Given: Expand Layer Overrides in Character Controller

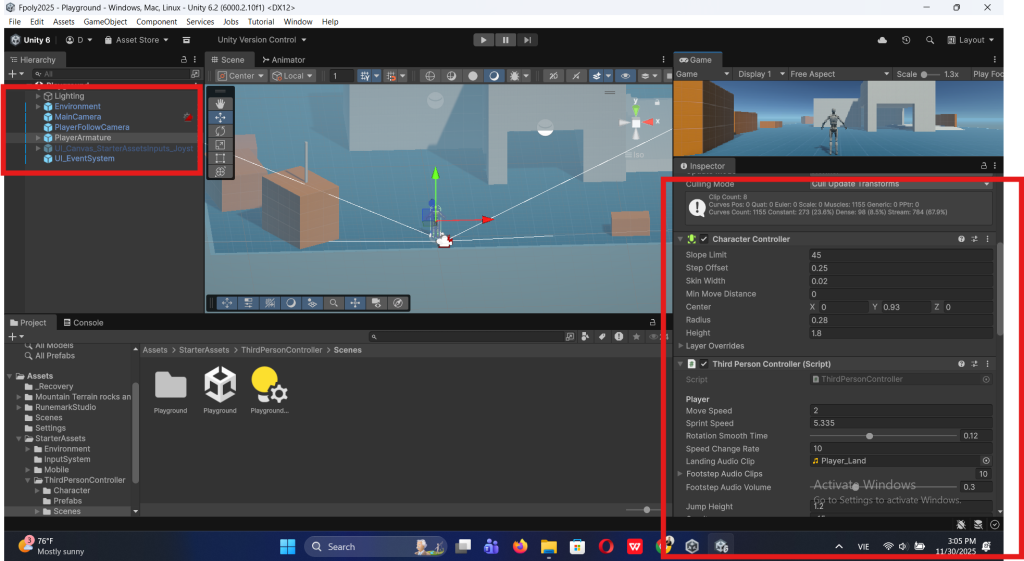Looking at the screenshot, I should pyautogui.click(x=680, y=346).
